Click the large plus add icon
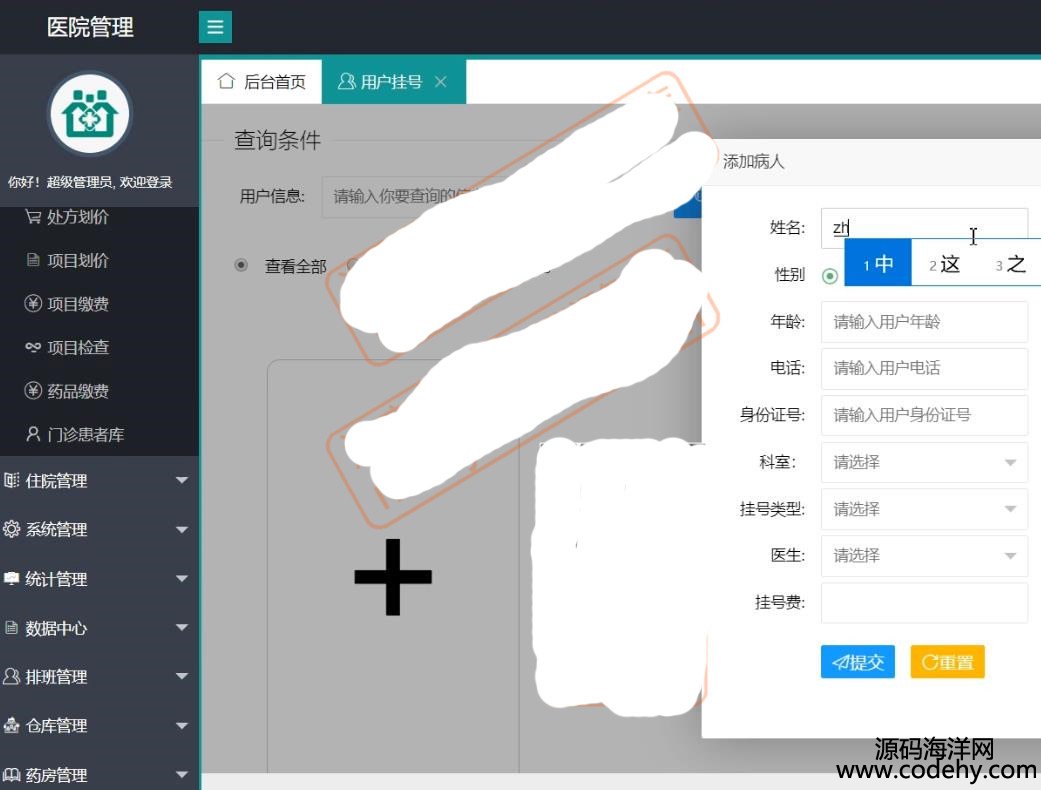This screenshot has width=1041, height=790. 393,577
